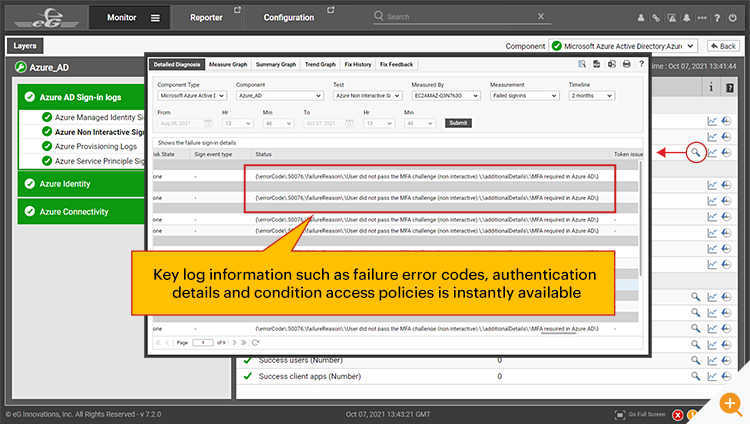
Task: Click the Go Full Screen icon
Action: (620, 414)
